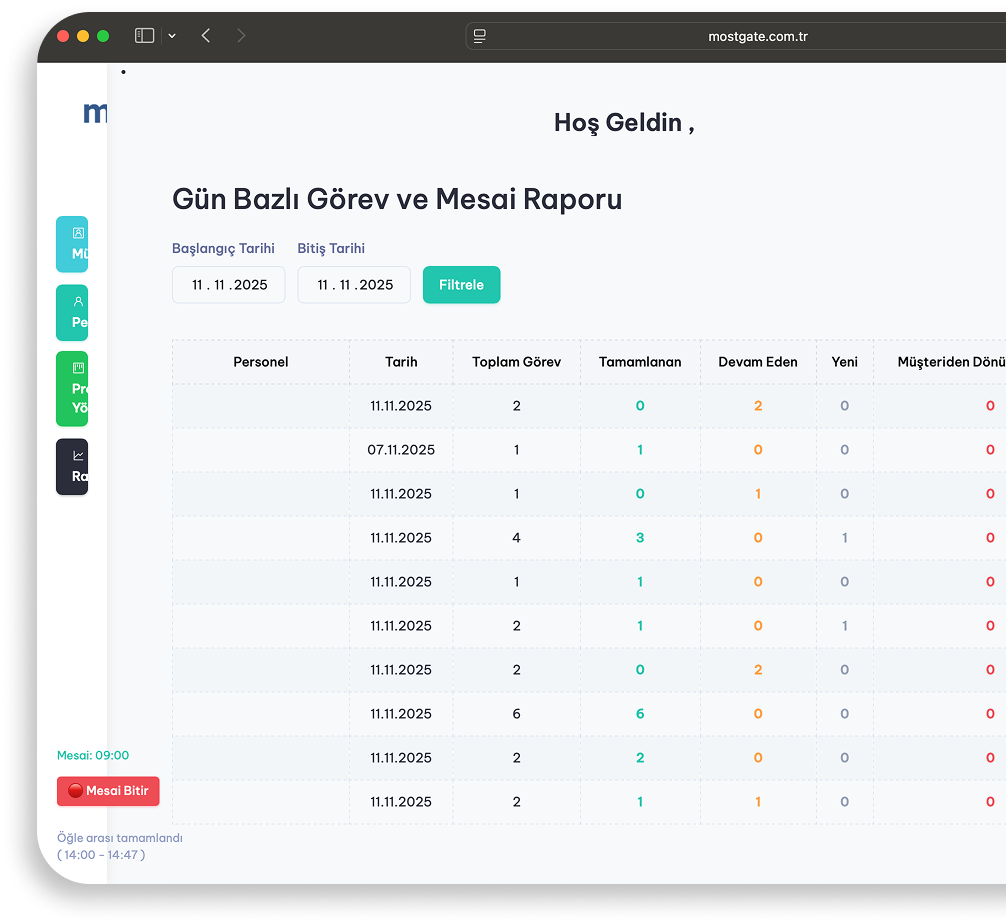Open the green project management sidebar tile

point(72,389)
